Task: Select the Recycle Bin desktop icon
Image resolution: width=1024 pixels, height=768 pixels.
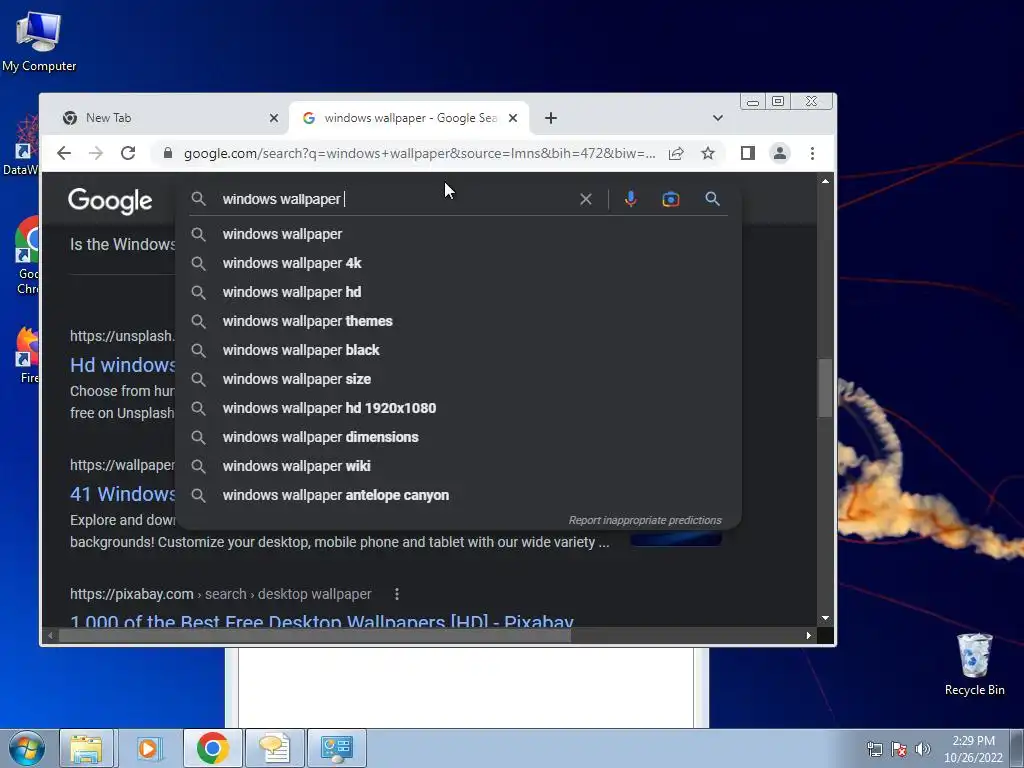Action: pos(974,665)
